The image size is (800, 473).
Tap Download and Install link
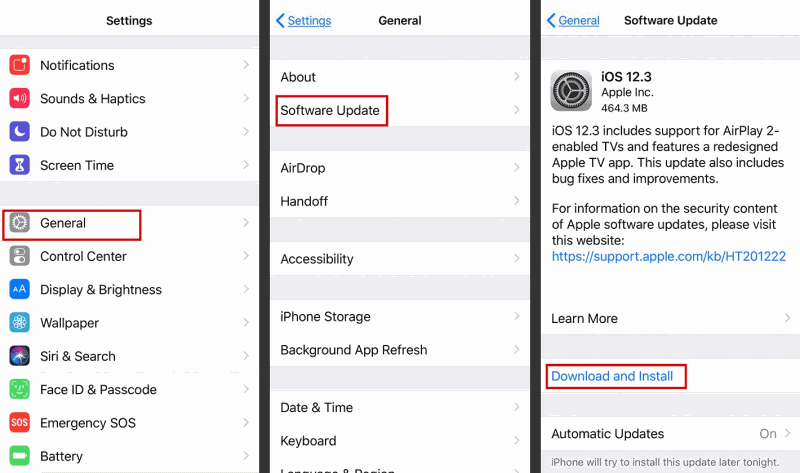point(612,376)
